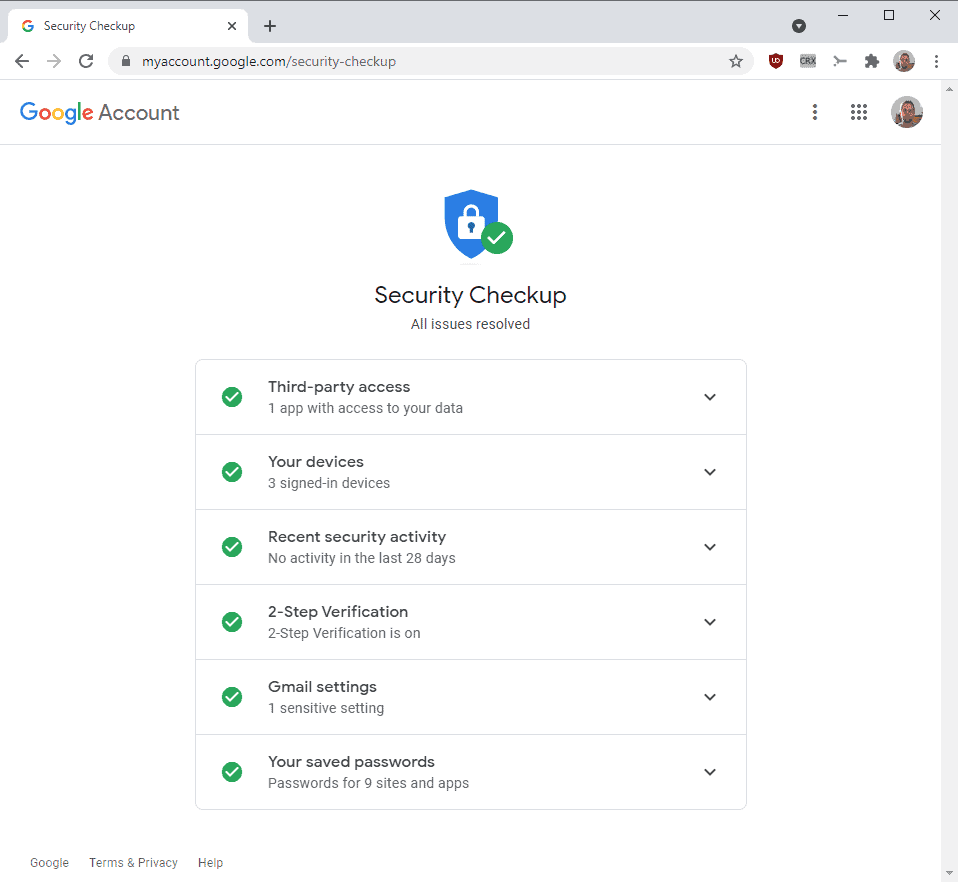Screen dimensions: 958x882
Task: Open the uBlock Origin extension
Action: click(x=775, y=61)
